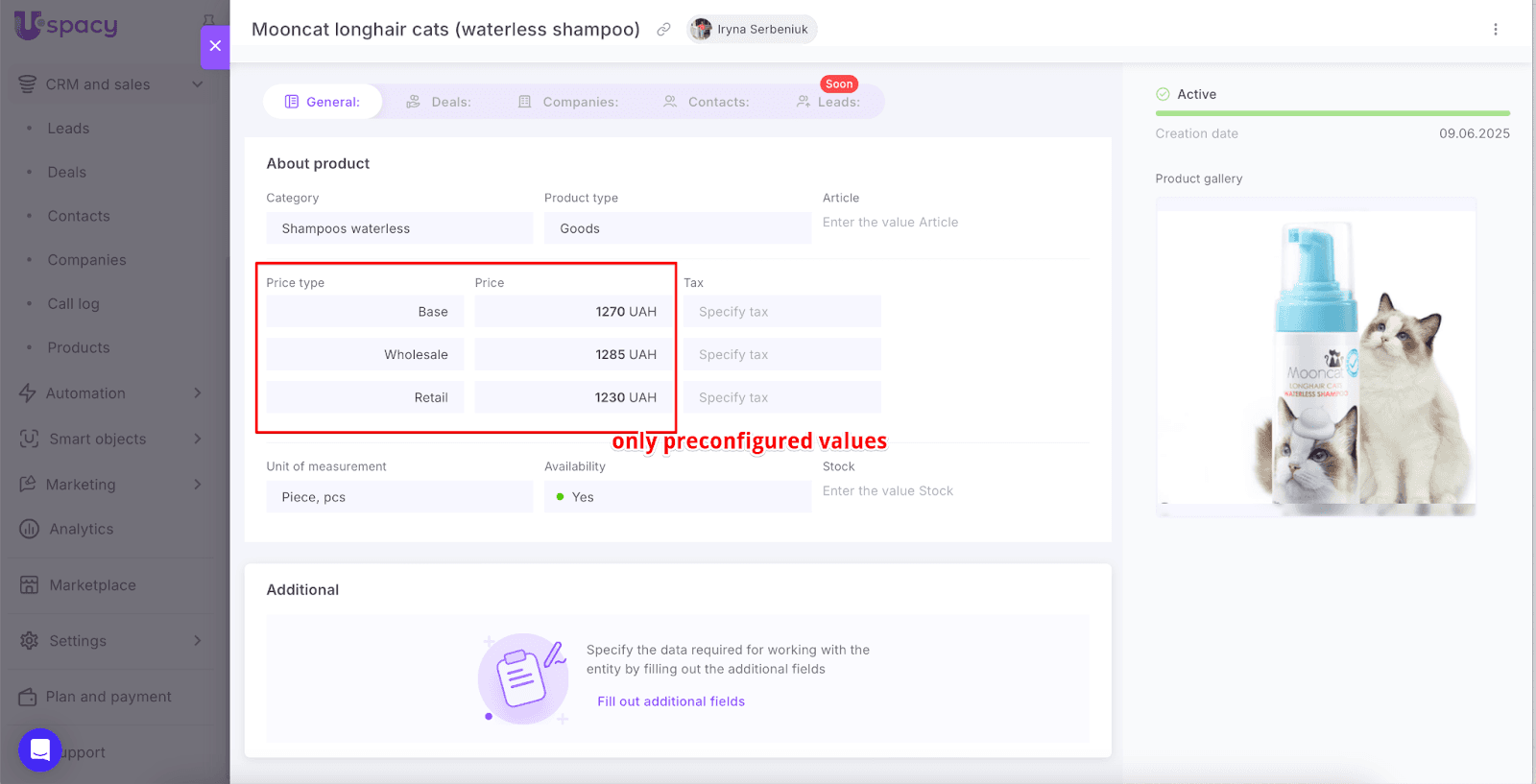Copy product link via chain icon
The image size is (1536, 784).
pos(663,30)
